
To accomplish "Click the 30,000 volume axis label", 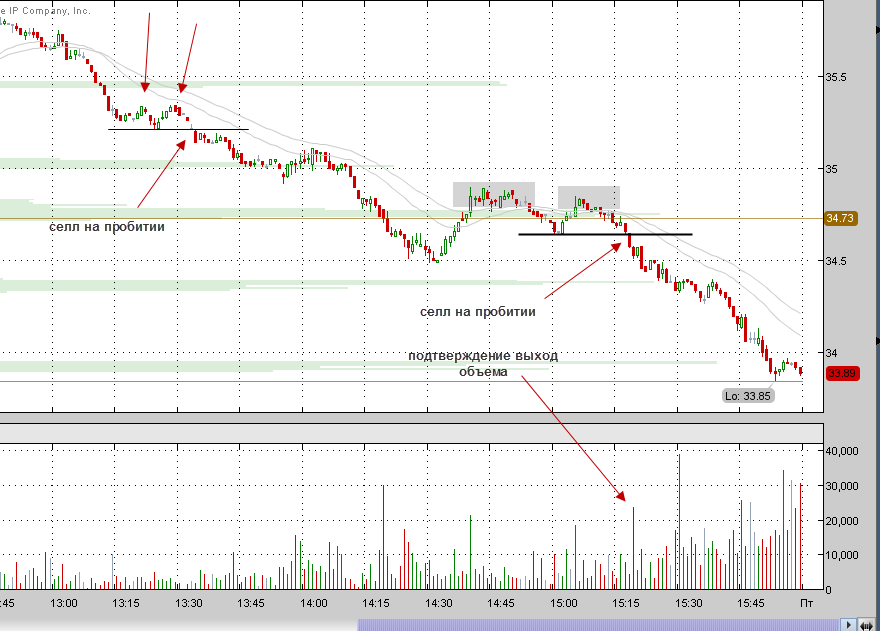I will pos(842,486).
